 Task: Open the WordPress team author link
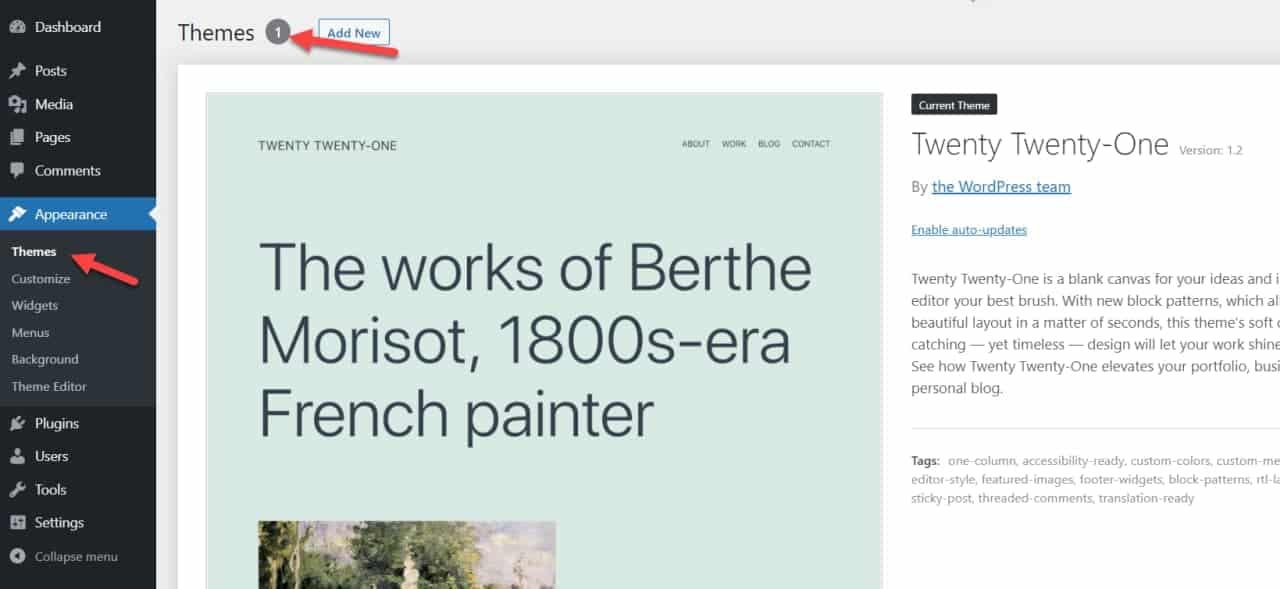(1001, 187)
